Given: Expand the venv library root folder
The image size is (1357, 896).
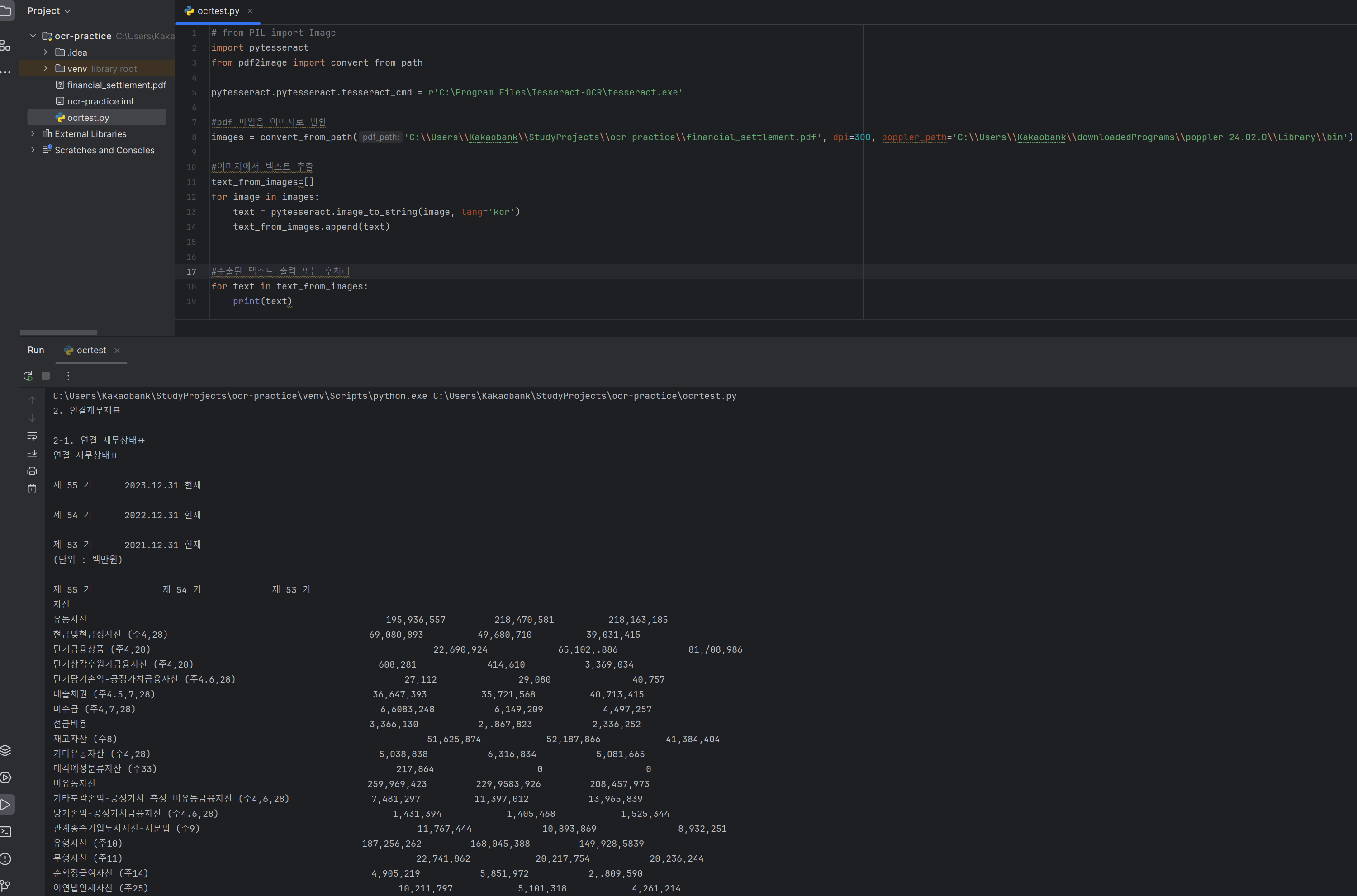Looking at the screenshot, I should click(46, 69).
